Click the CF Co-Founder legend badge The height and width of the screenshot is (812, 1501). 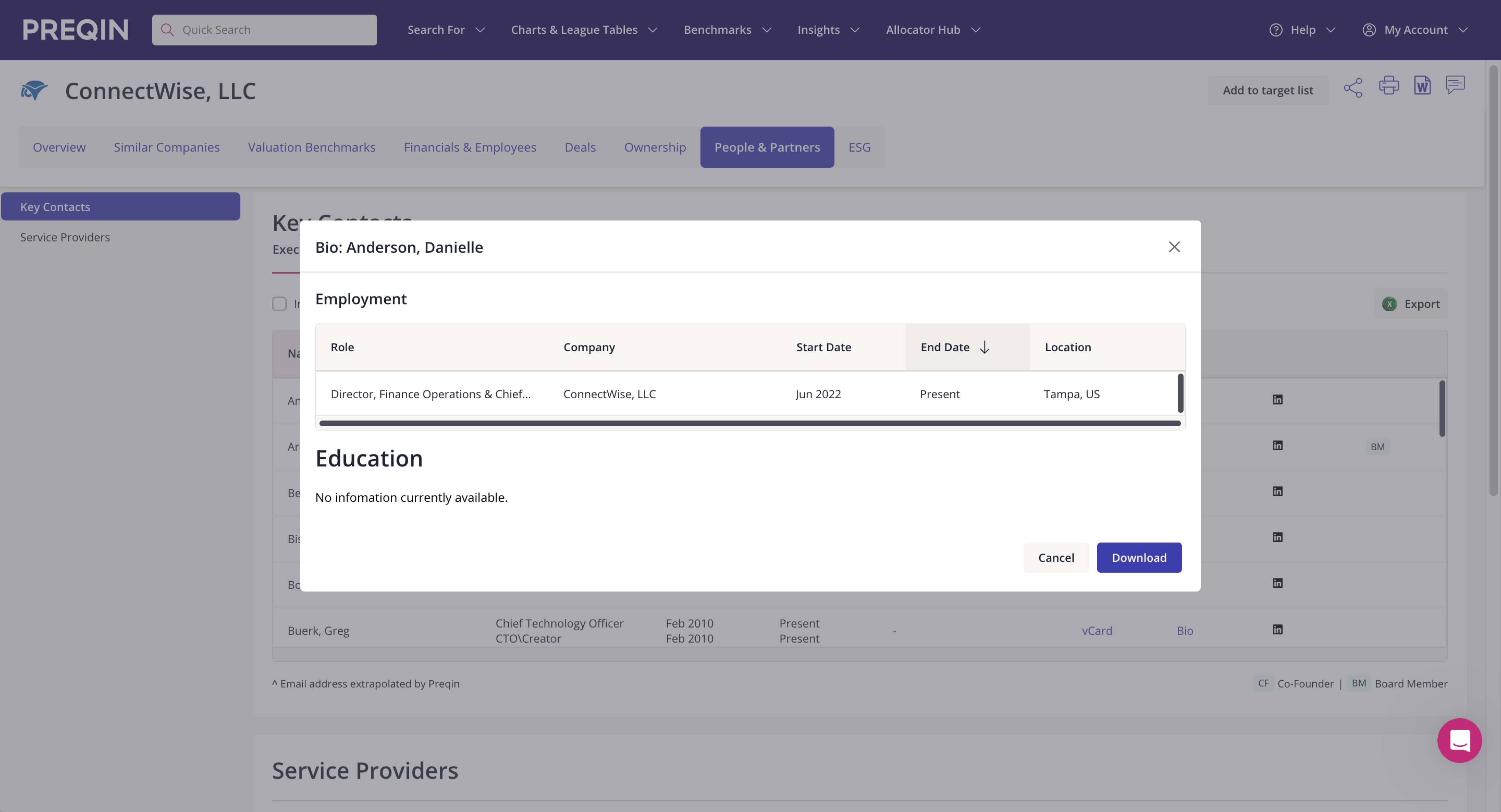[1263, 683]
